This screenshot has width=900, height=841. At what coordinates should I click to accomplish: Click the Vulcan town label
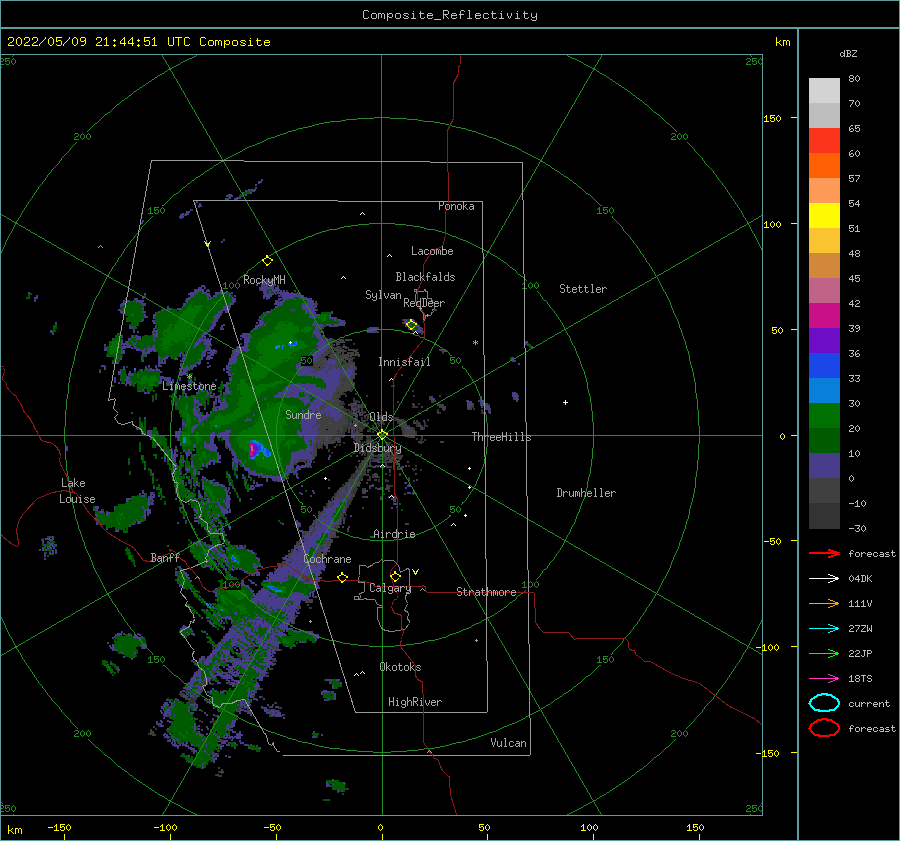click(508, 743)
